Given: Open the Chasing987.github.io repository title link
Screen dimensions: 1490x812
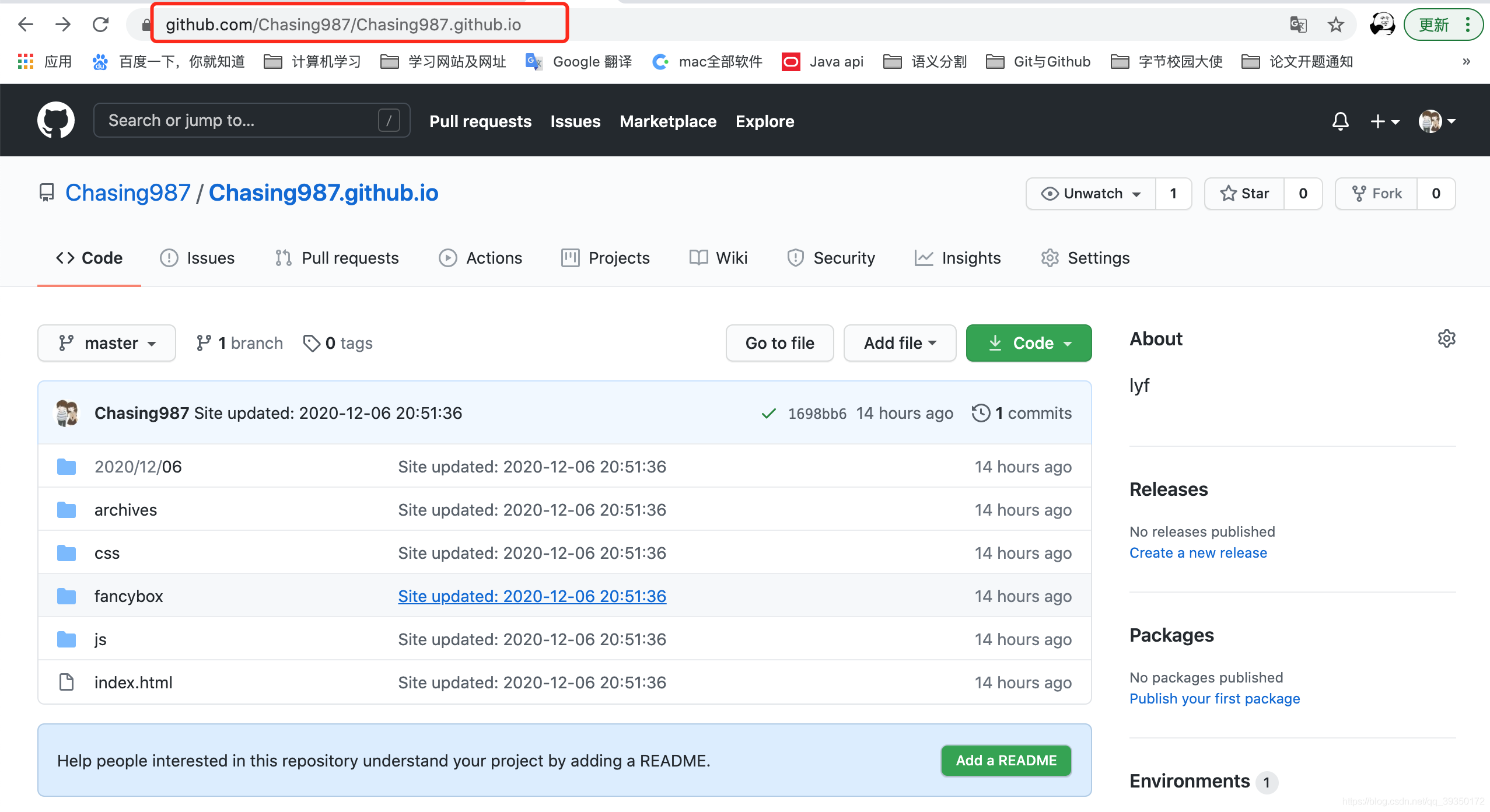Looking at the screenshot, I should pos(323,192).
